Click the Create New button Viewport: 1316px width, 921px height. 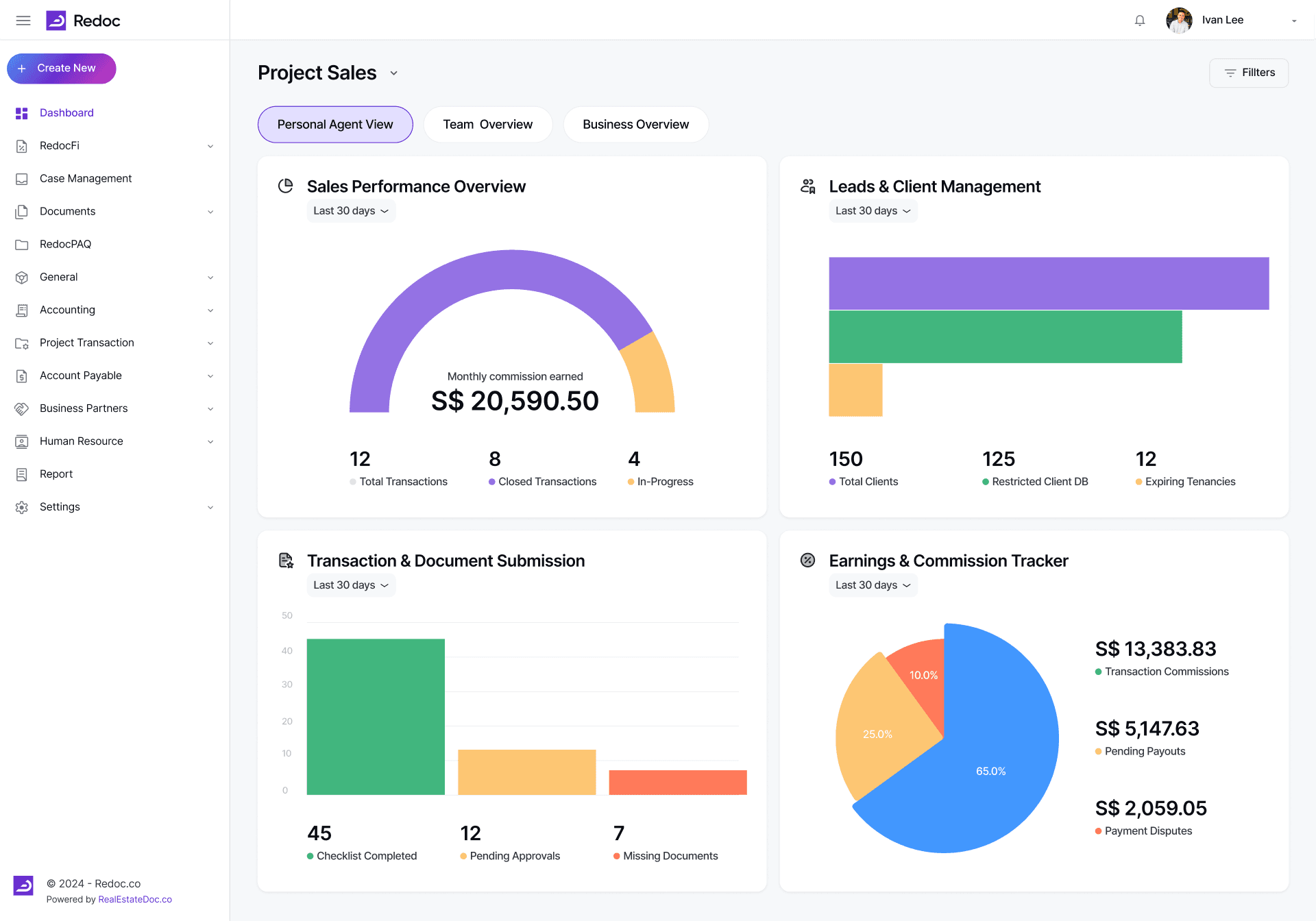click(x=62, y=69)
